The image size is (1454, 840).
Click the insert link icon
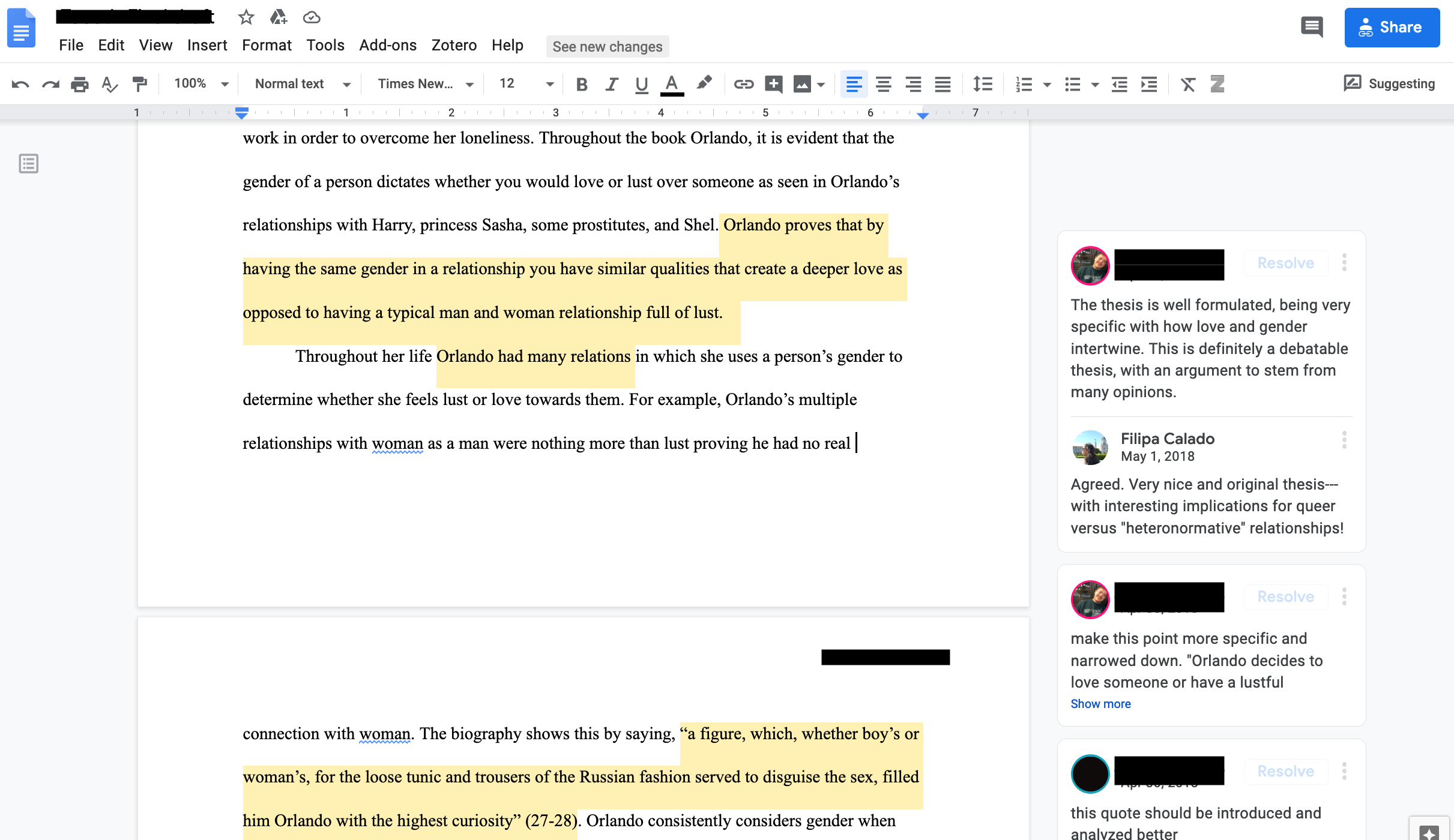click(x=743, y=84)
